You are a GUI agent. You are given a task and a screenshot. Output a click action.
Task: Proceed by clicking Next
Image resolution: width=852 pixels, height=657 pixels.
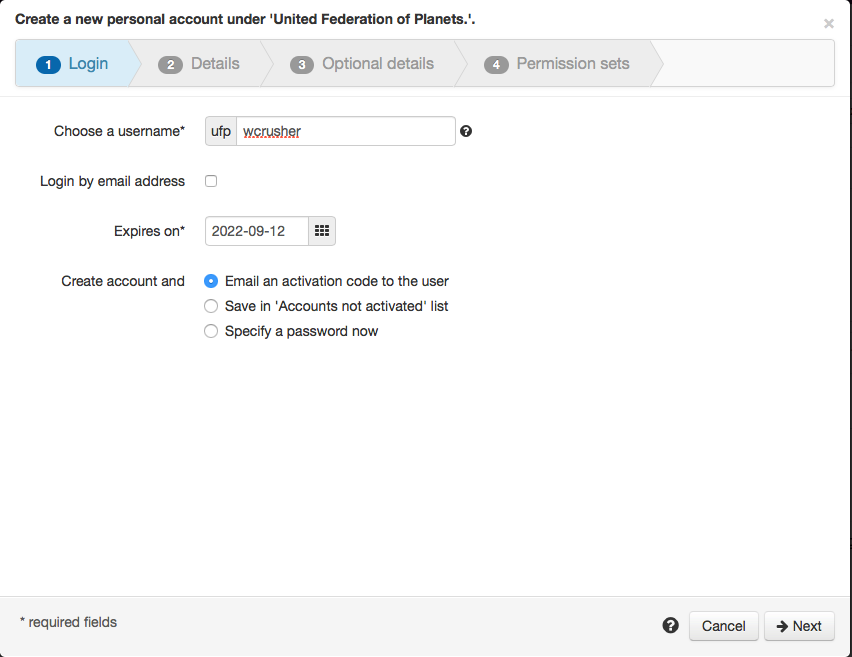pyautogui.click(x=799, y=626)
